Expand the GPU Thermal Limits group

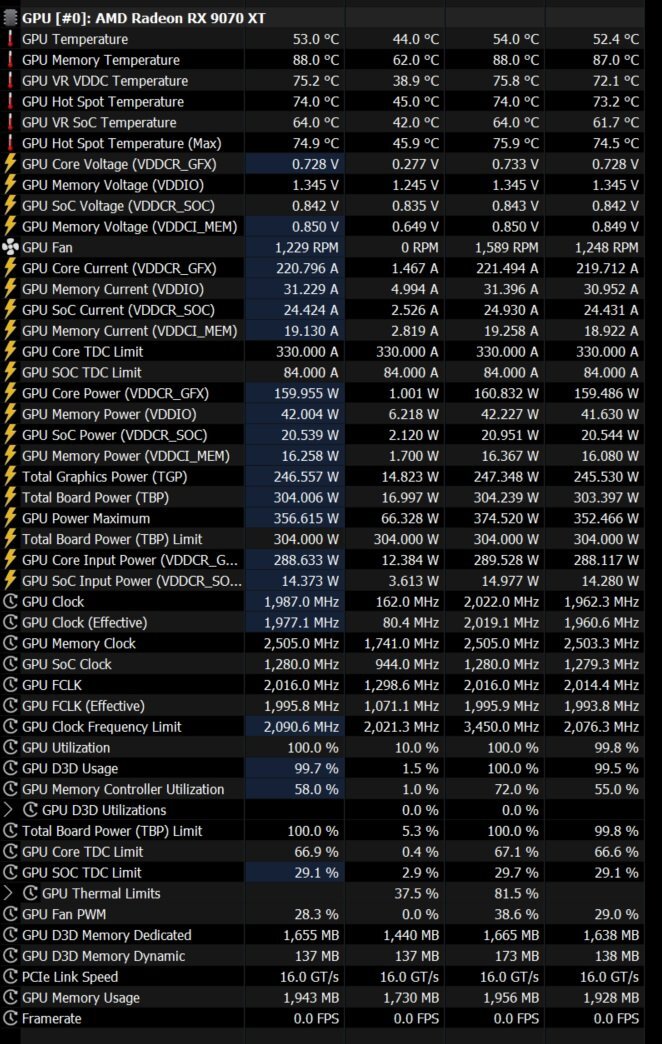pos(8,894)
